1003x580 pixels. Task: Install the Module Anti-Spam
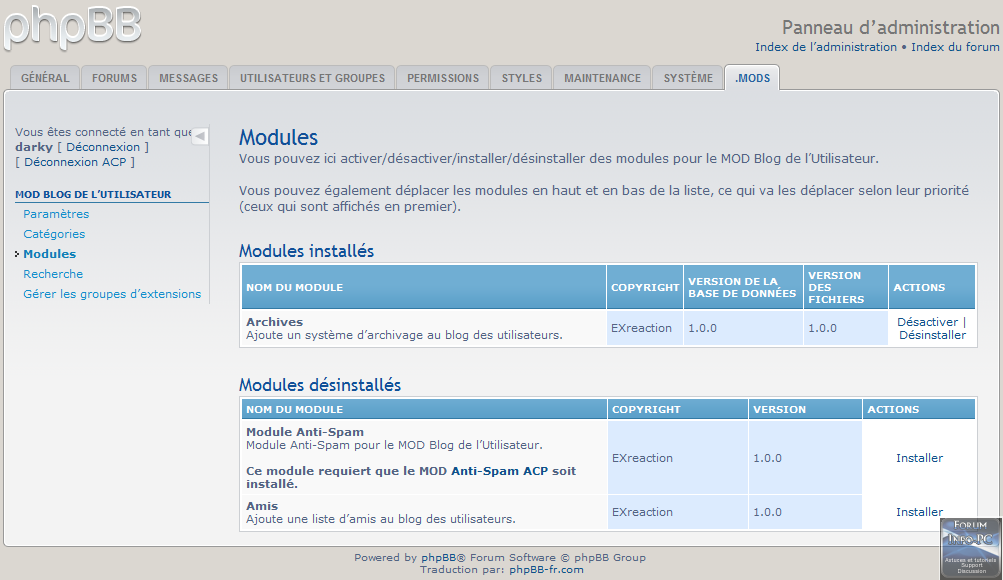click(919, 458)
